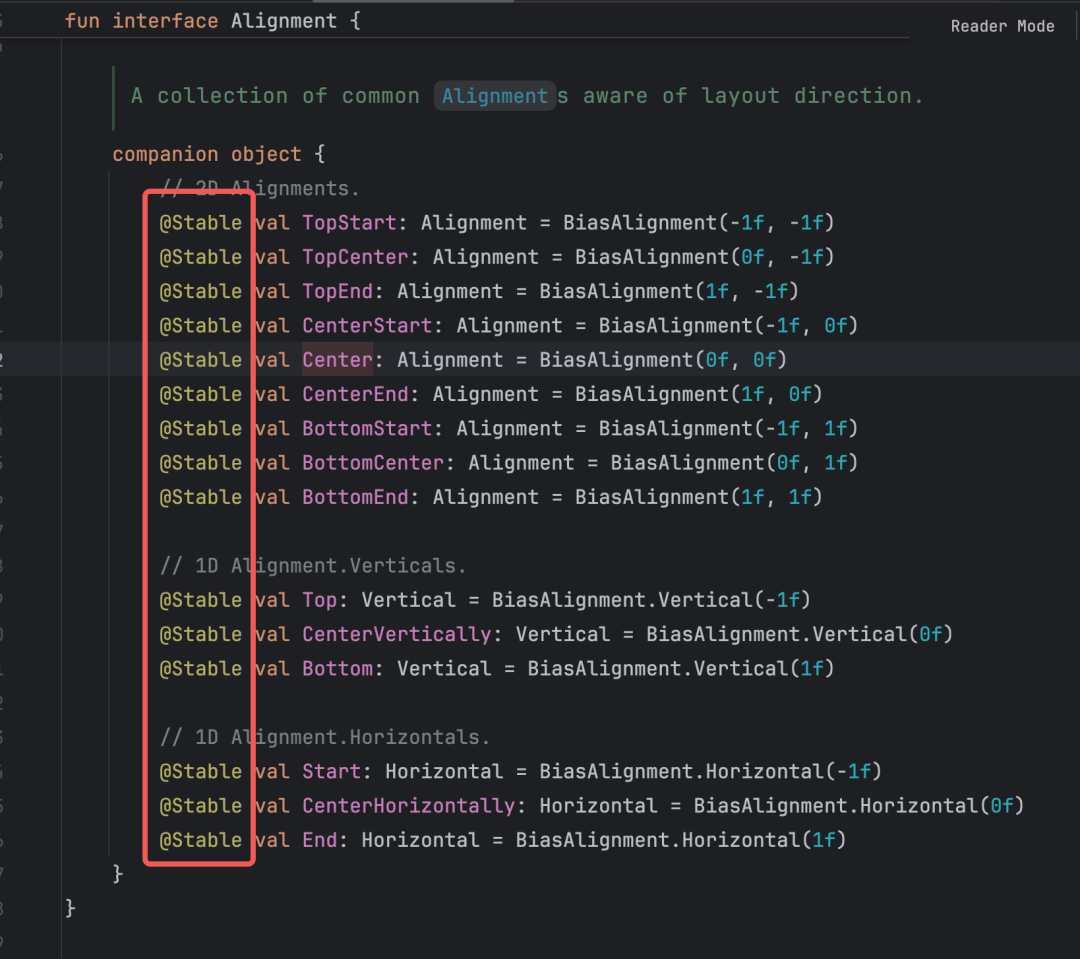This screenshot has width=1080, height=959.
Task: Click the 1D Alignment.Horizontals comment
Action: click(325, 738)
